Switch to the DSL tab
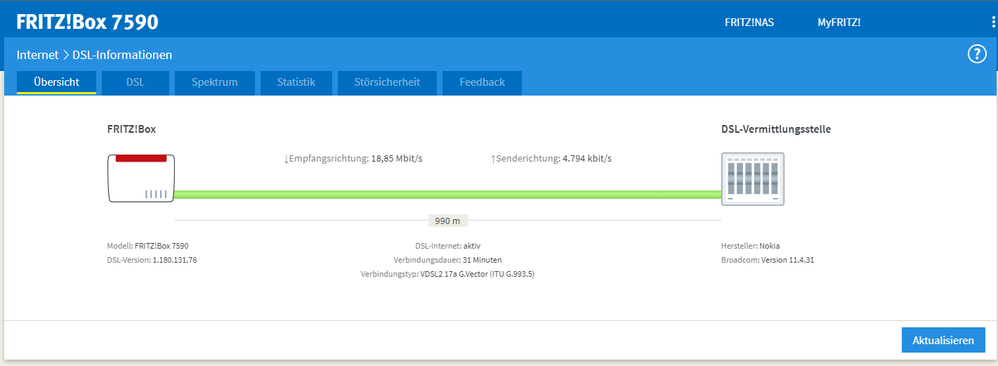The image size is (998, 366). (135, 82)
